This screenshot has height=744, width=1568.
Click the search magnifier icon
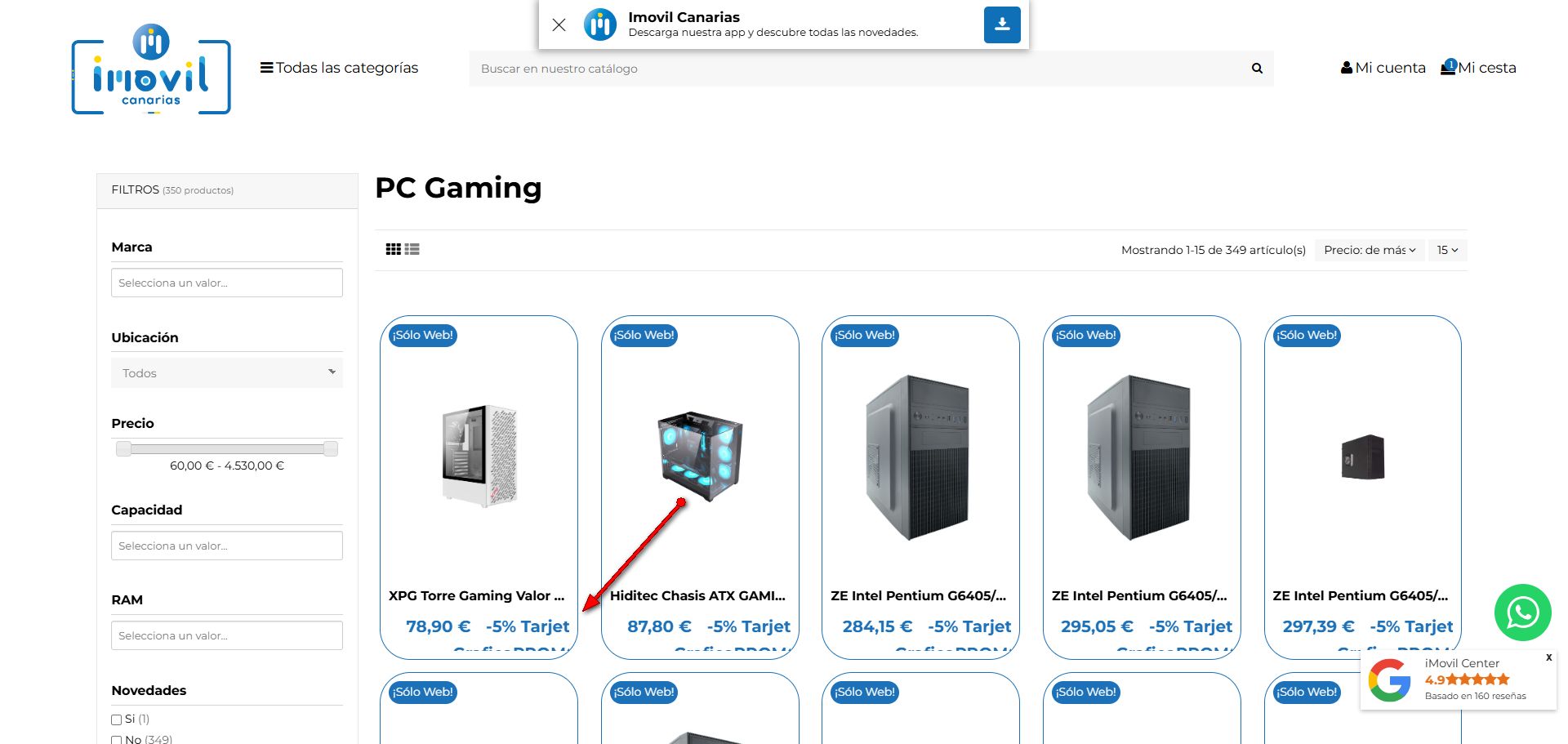1257,69
